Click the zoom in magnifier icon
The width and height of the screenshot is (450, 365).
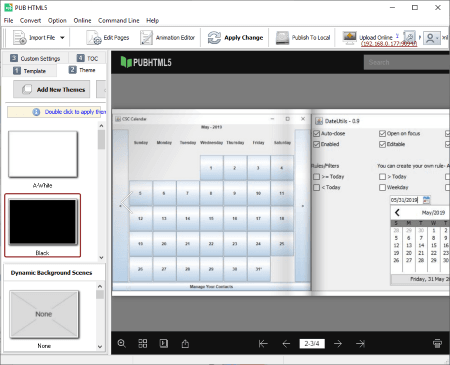pos(122,343)
